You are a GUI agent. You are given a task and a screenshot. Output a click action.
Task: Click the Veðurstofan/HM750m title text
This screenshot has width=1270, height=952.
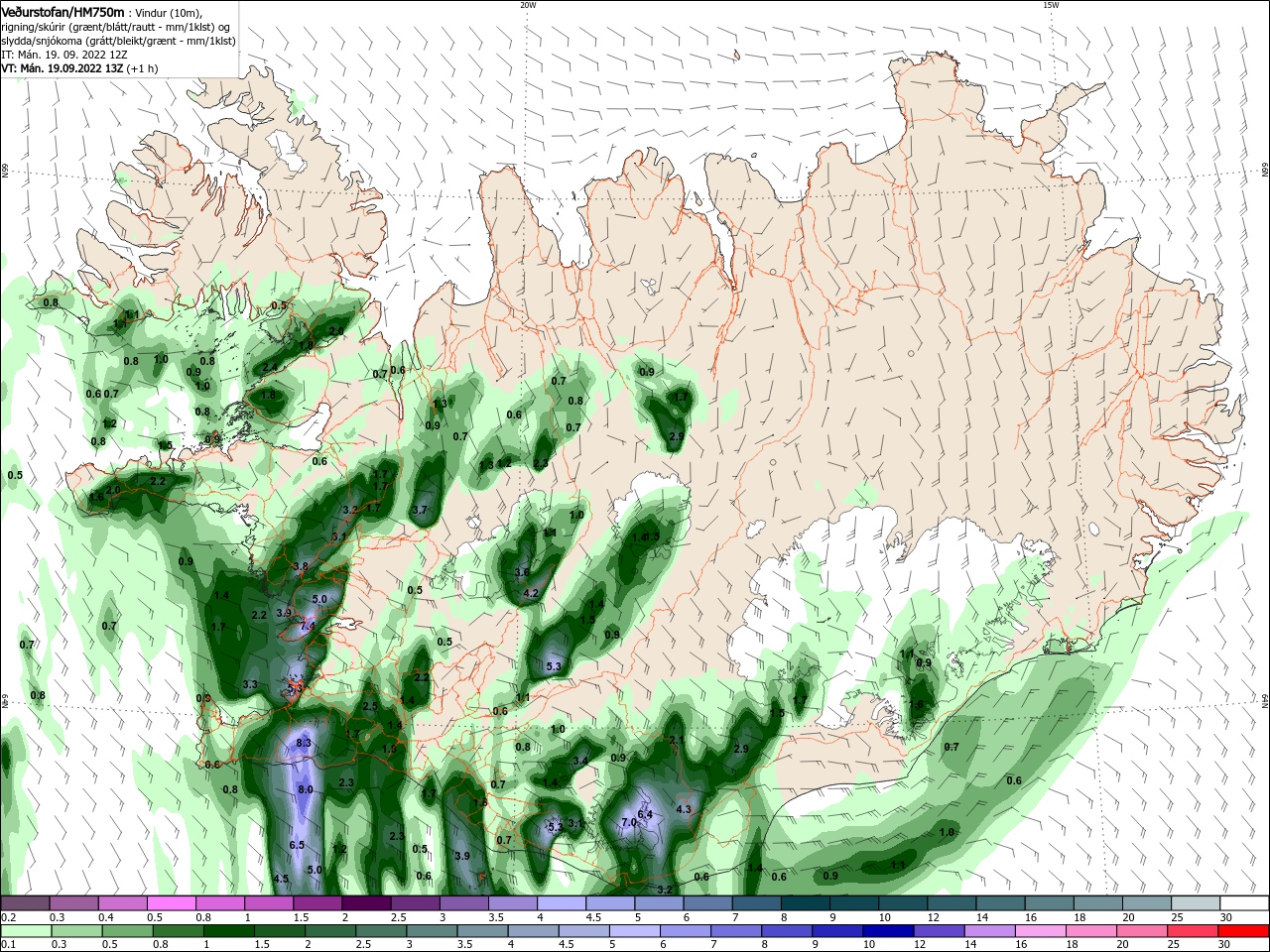(63, 11)
